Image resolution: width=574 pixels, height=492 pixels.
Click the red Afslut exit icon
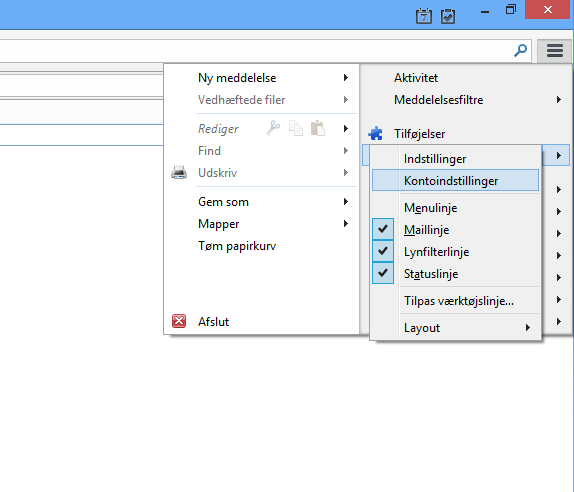pos(179,321)
